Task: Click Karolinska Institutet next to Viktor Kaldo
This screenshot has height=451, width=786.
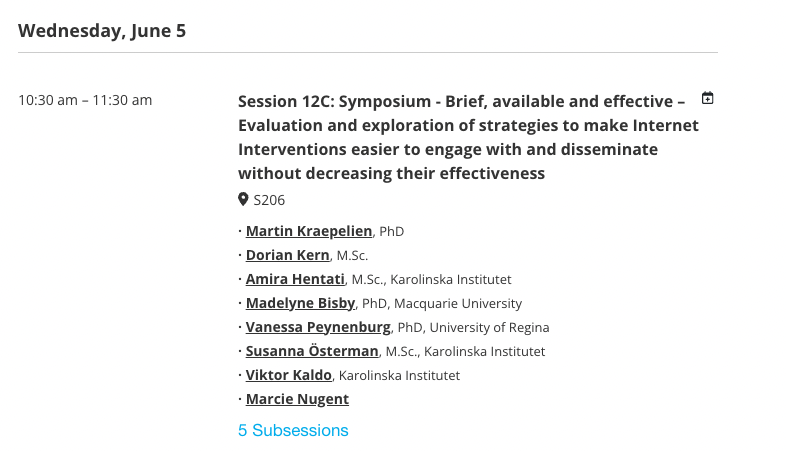Action: [399, 376]
